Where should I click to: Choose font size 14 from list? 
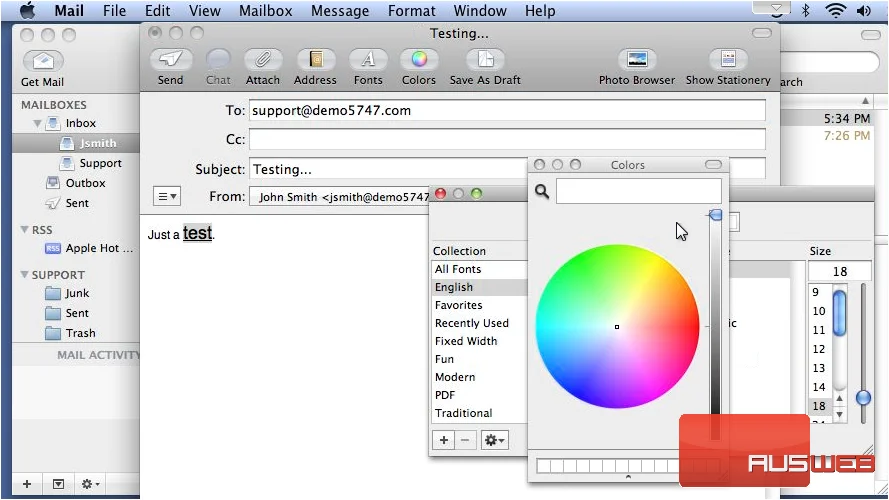(x=819, y=387)
